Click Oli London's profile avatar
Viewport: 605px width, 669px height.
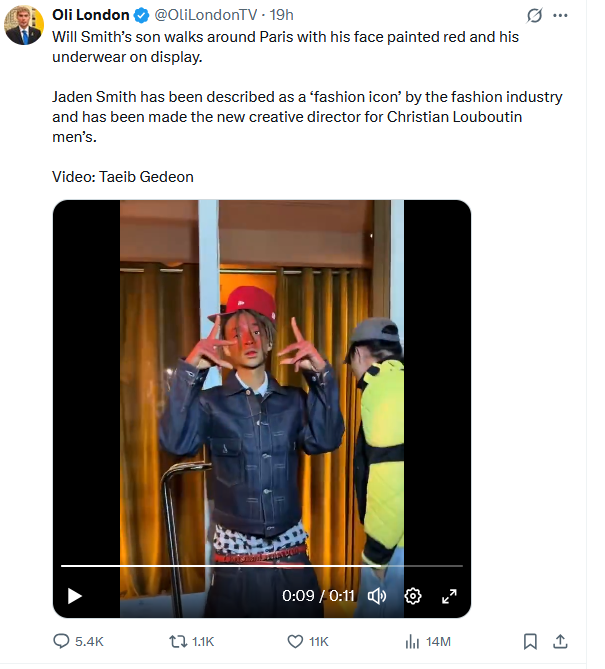24,25
